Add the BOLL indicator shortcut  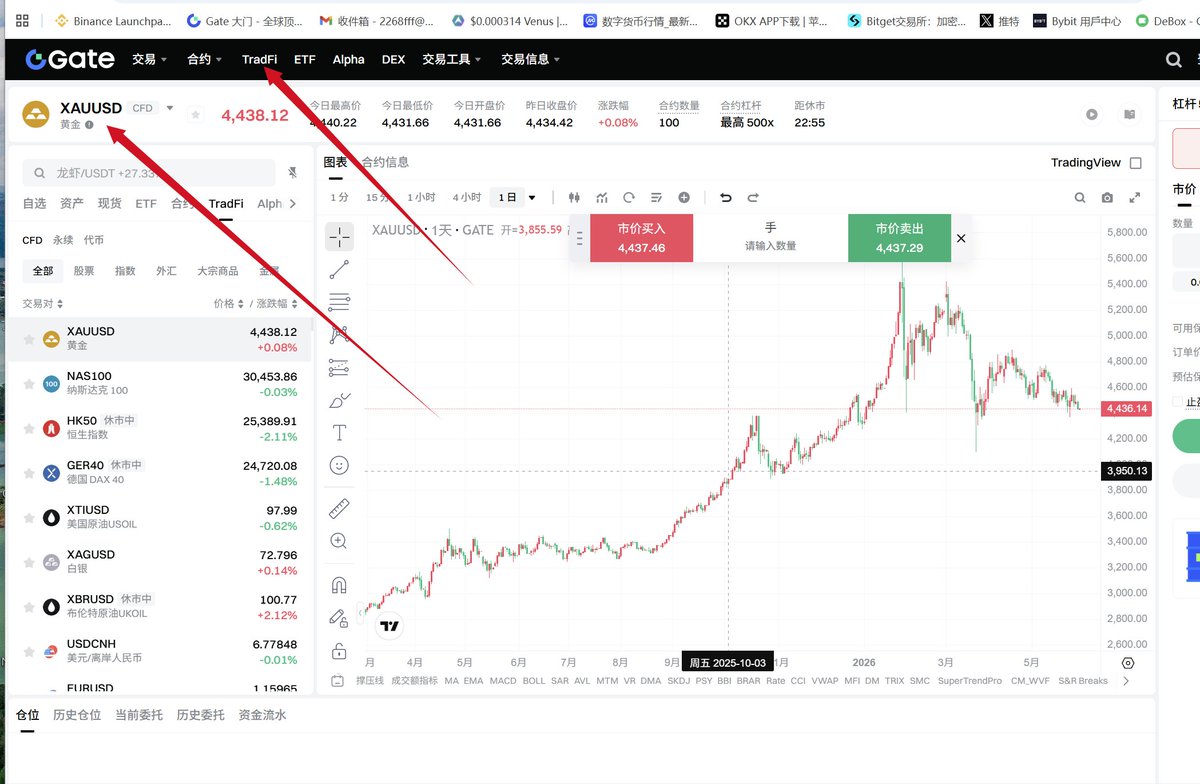pos(535,681)
